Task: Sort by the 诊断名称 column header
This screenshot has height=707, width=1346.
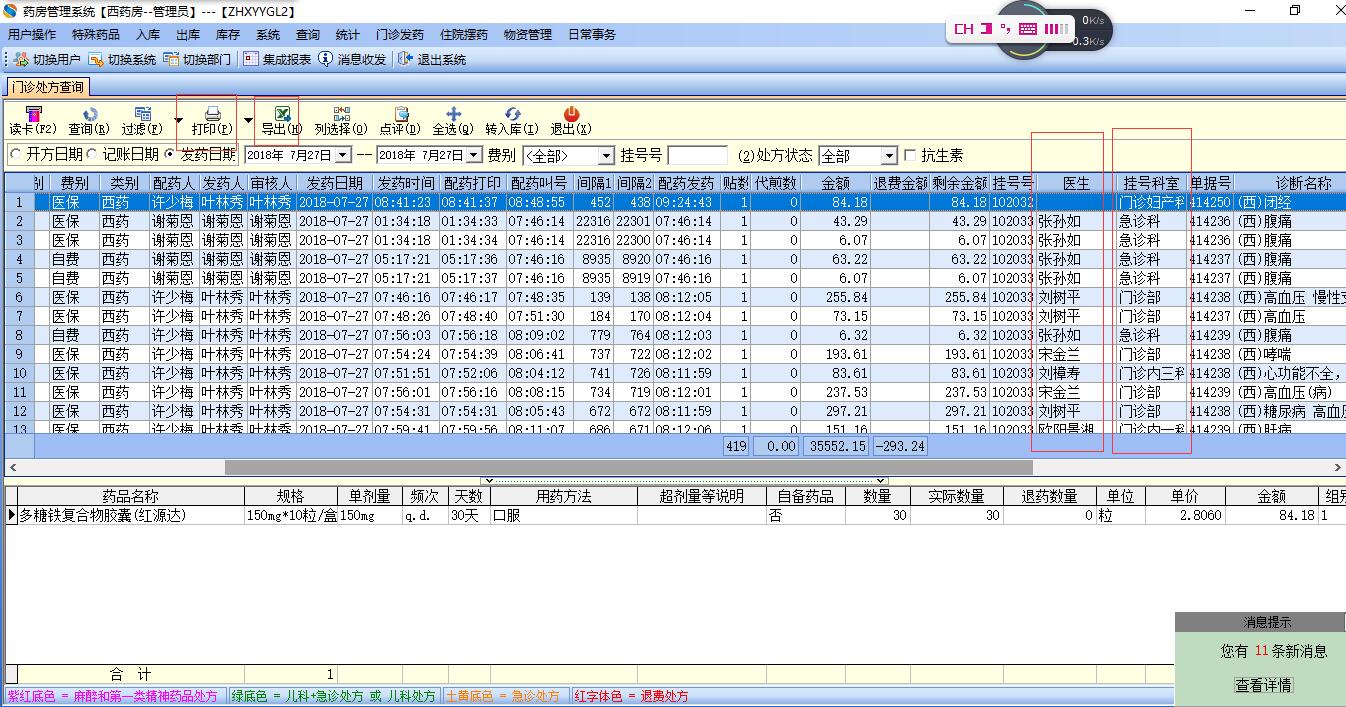Action: 1303,183
